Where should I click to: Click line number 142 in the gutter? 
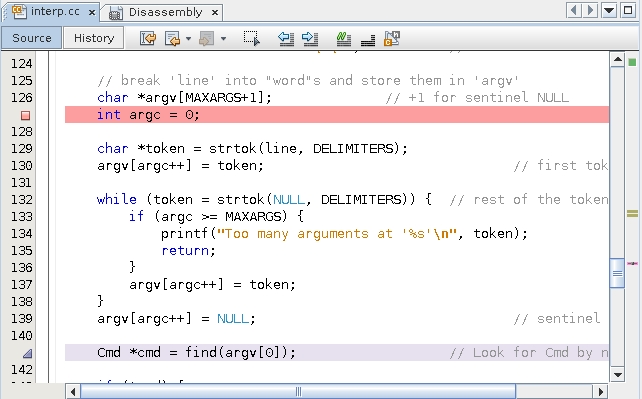(21, 370)
